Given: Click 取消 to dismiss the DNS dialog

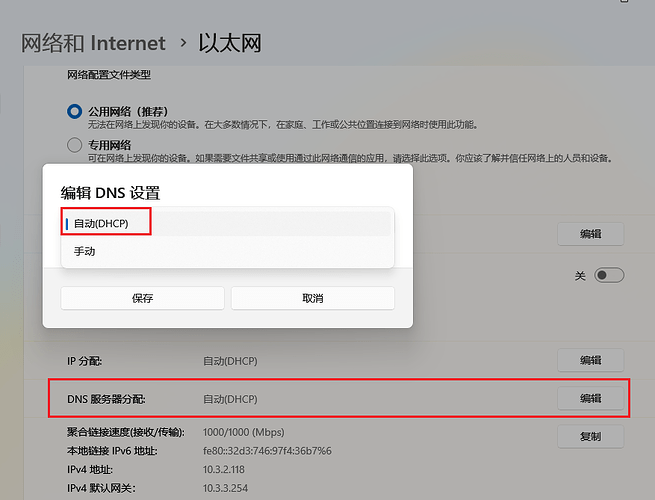Looking at the screenshot, I should (x=312, y=298).
